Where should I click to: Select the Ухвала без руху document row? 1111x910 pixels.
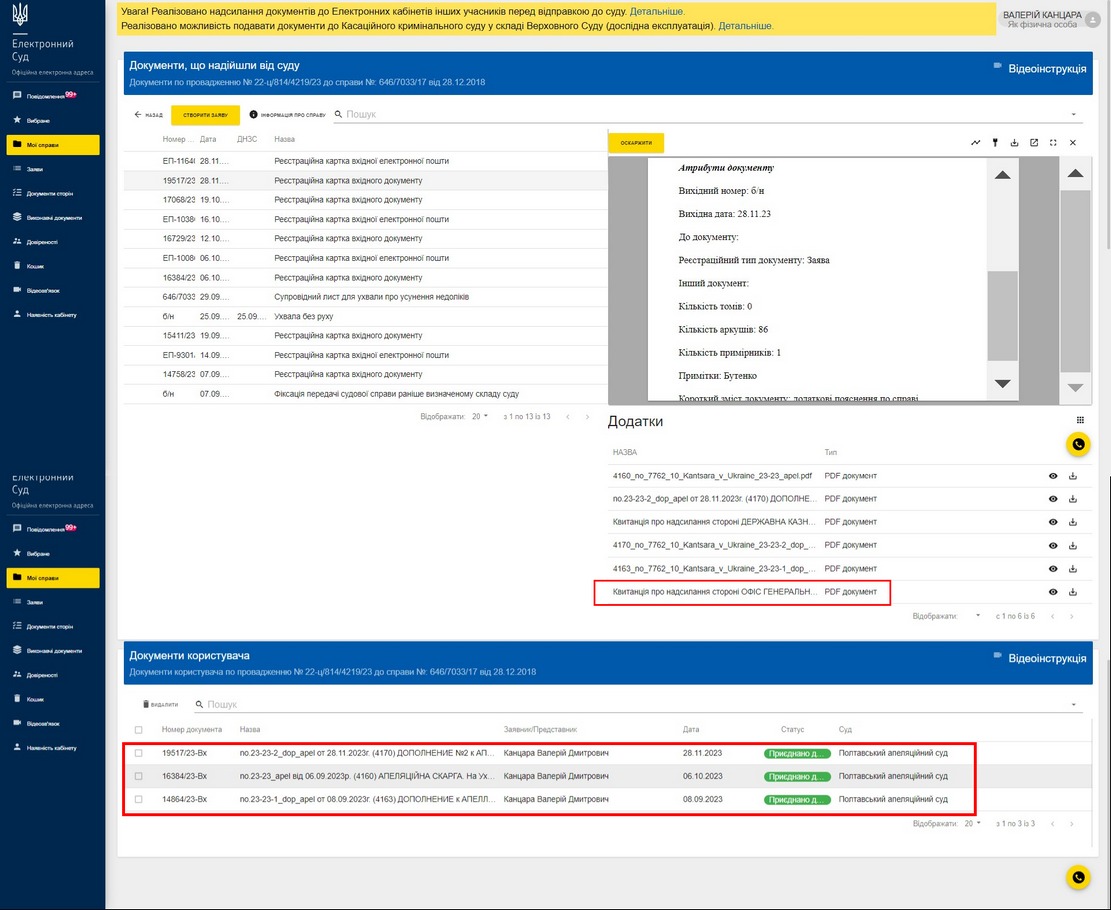tap(366, 316)
